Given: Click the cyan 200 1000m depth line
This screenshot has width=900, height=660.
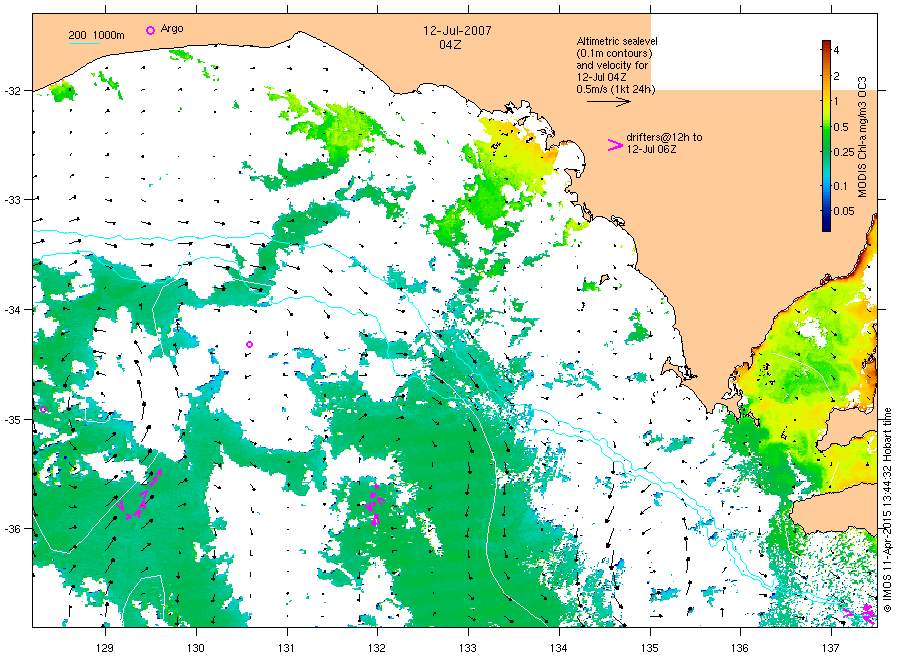Looking at the screenshot, I should pyautogui.click(x=84, y=43).
